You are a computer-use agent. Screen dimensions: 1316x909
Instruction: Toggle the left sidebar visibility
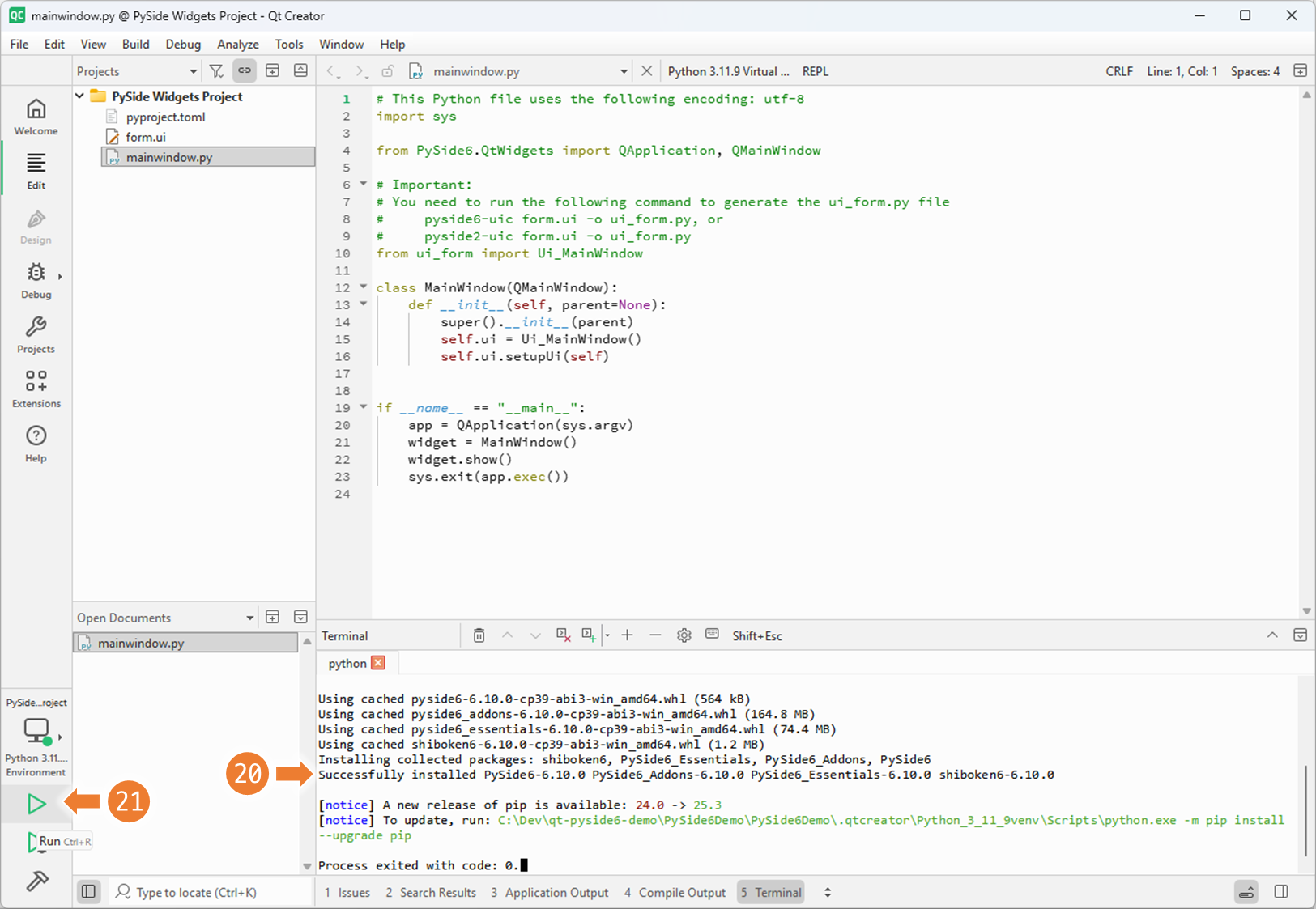[89, 892]
